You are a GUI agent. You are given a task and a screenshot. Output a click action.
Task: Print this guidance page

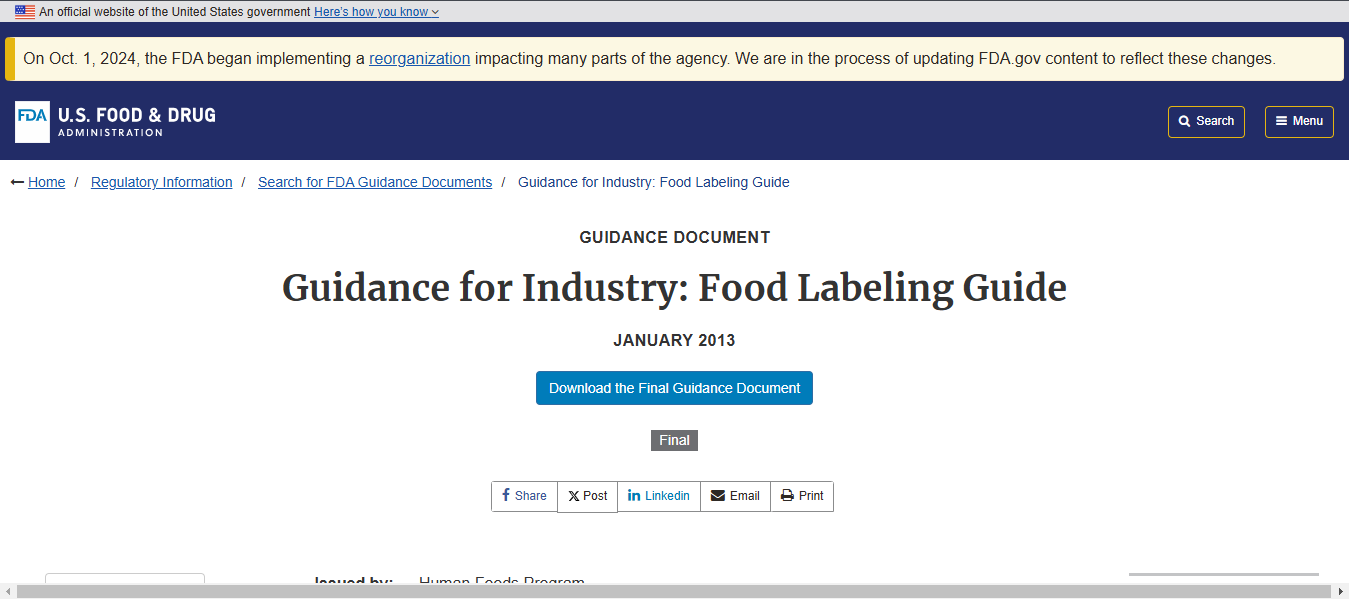tap(802, 496)
